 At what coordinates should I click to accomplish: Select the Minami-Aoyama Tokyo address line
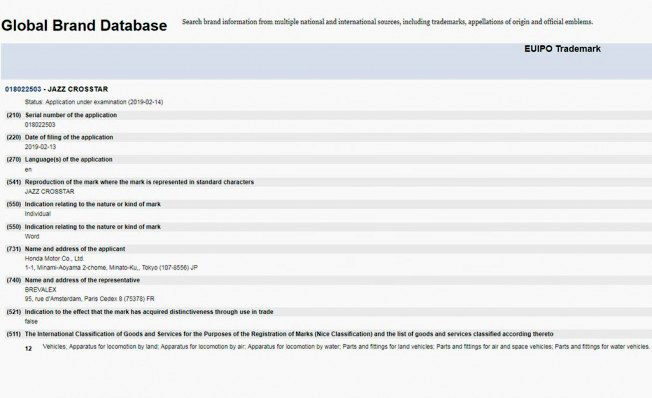coord(111,268)
